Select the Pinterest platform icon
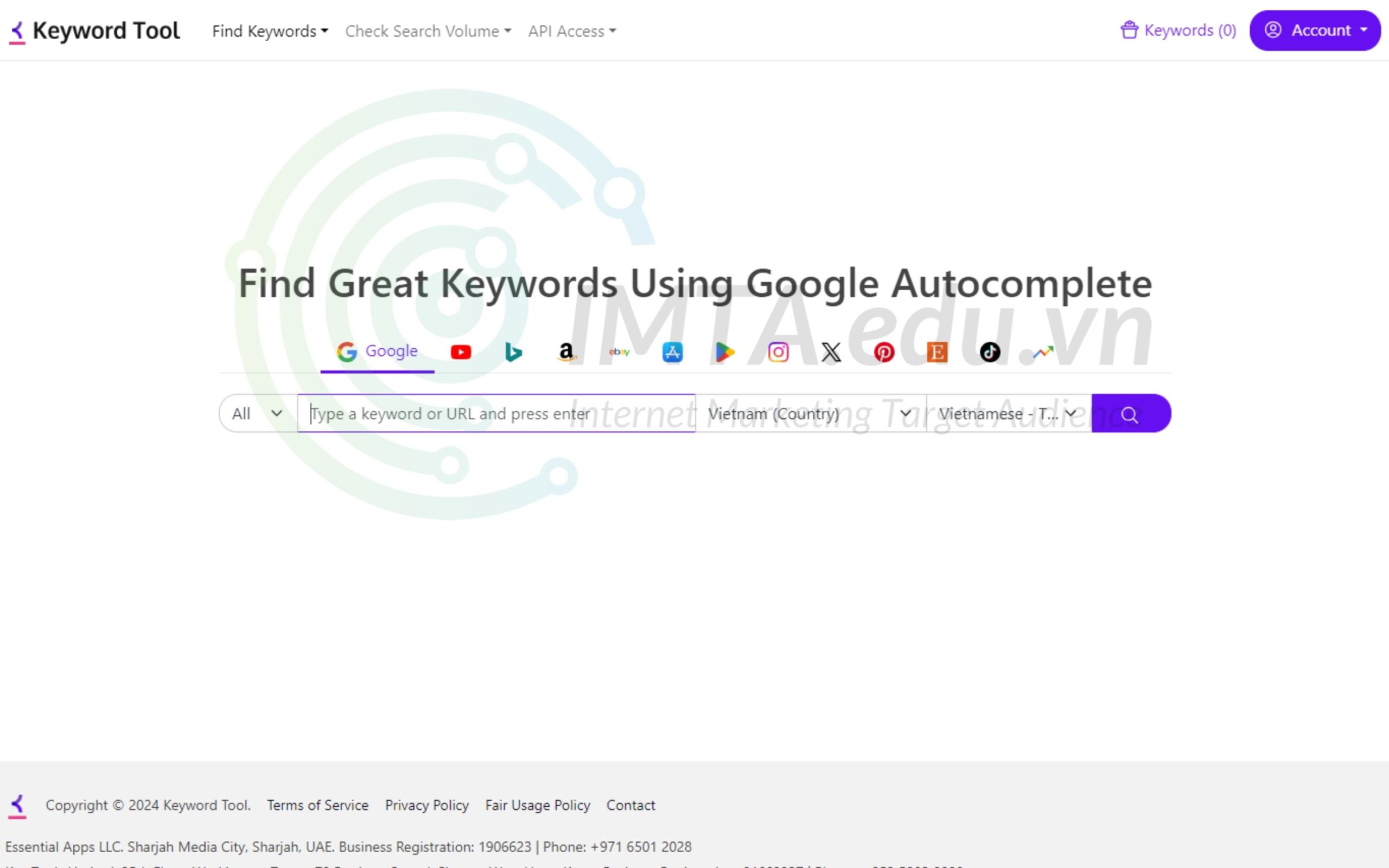The image size is (1389, 868). [883, 352]
